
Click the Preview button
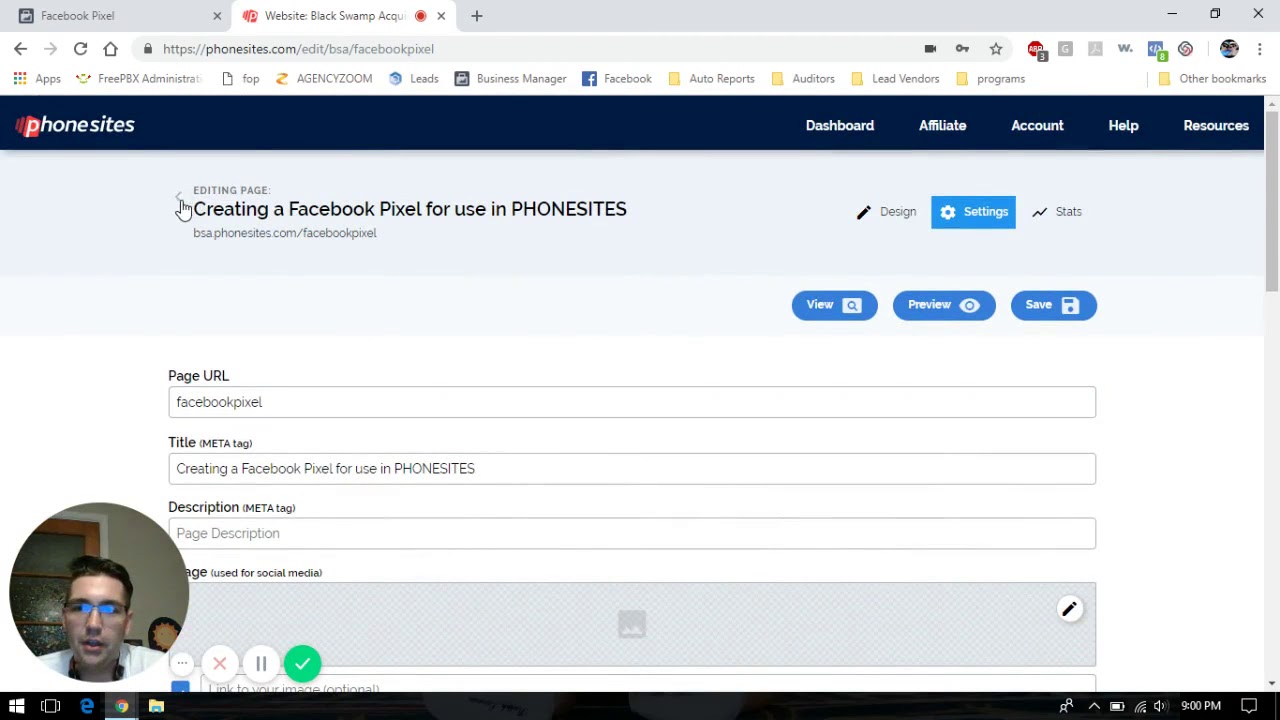944,305
